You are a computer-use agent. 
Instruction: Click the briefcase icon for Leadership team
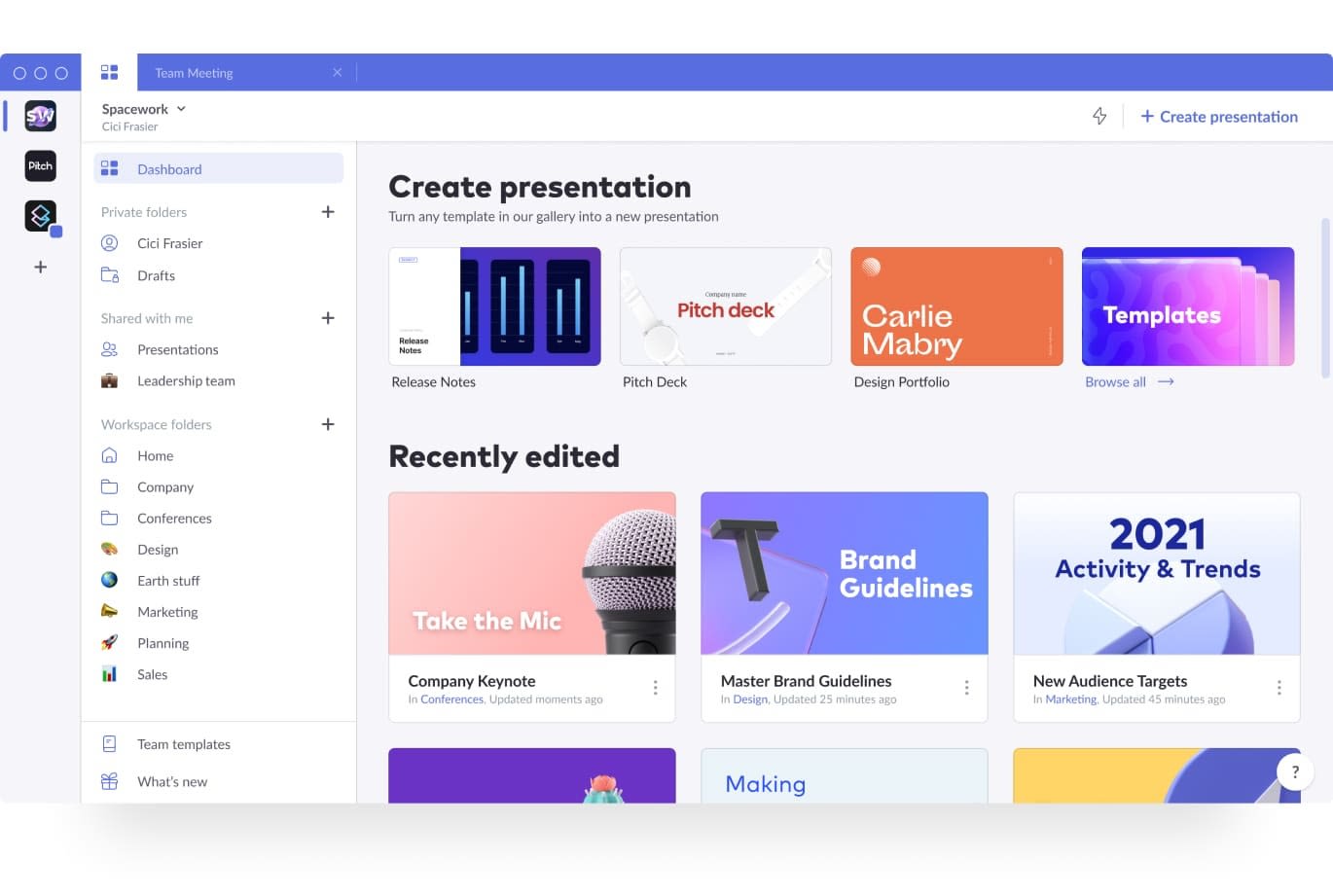click(110, 380)
